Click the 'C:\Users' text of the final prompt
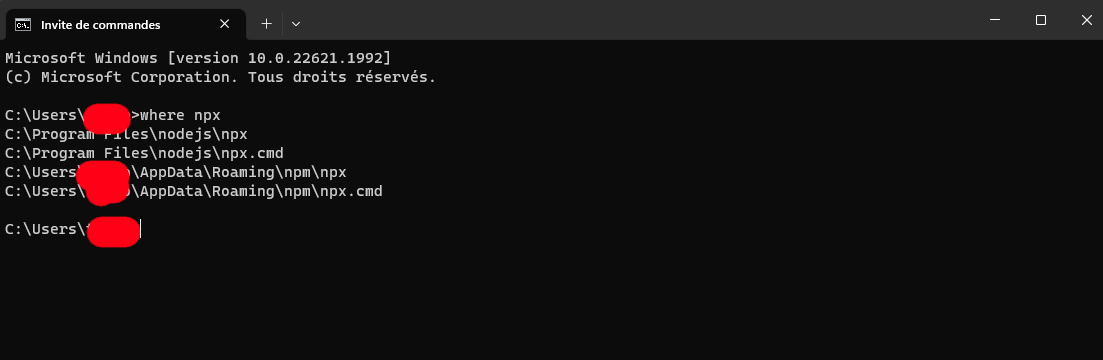 point(40,229)
